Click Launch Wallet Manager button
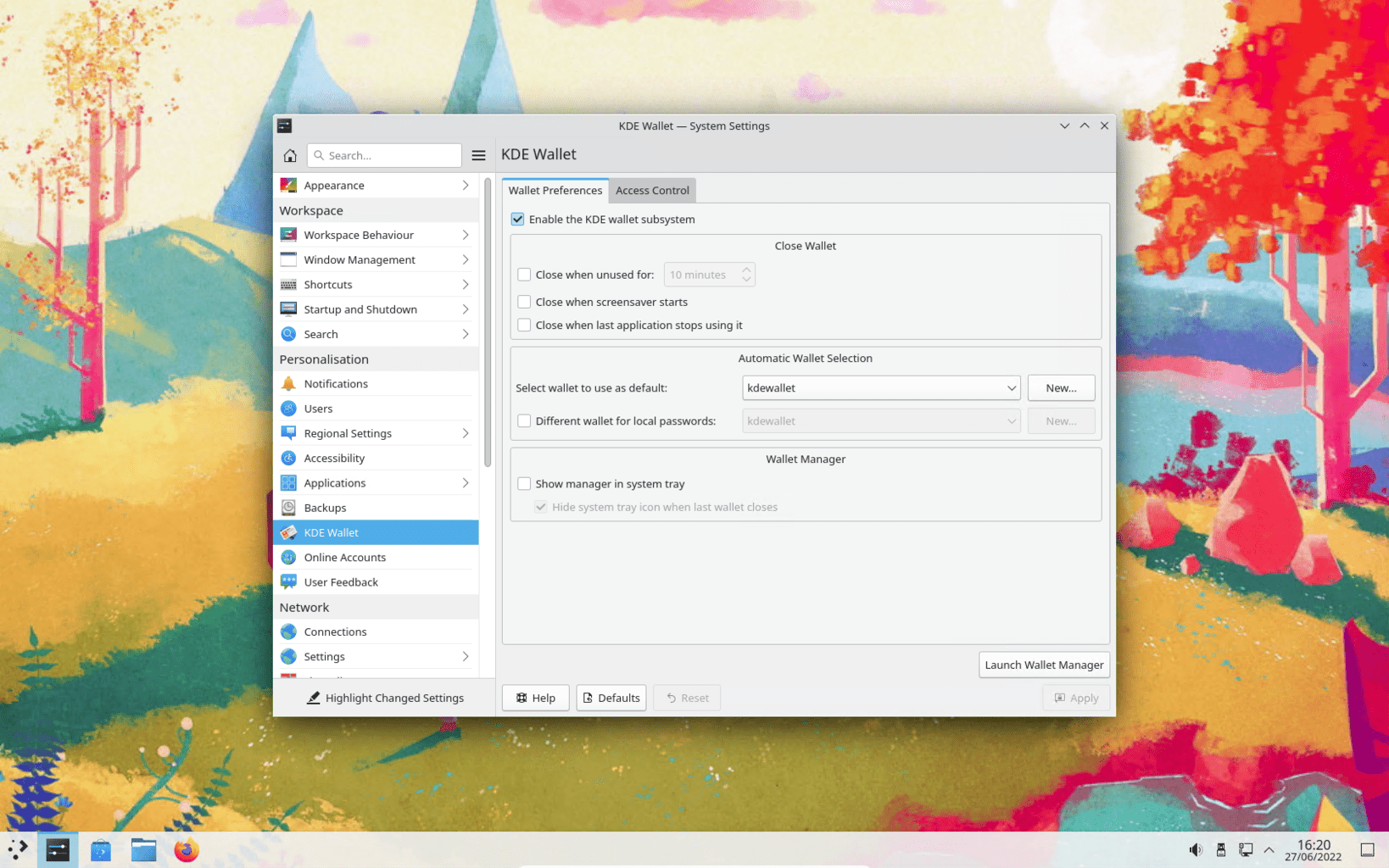Screen dimensions: 1389x868 click(1044, 665)
